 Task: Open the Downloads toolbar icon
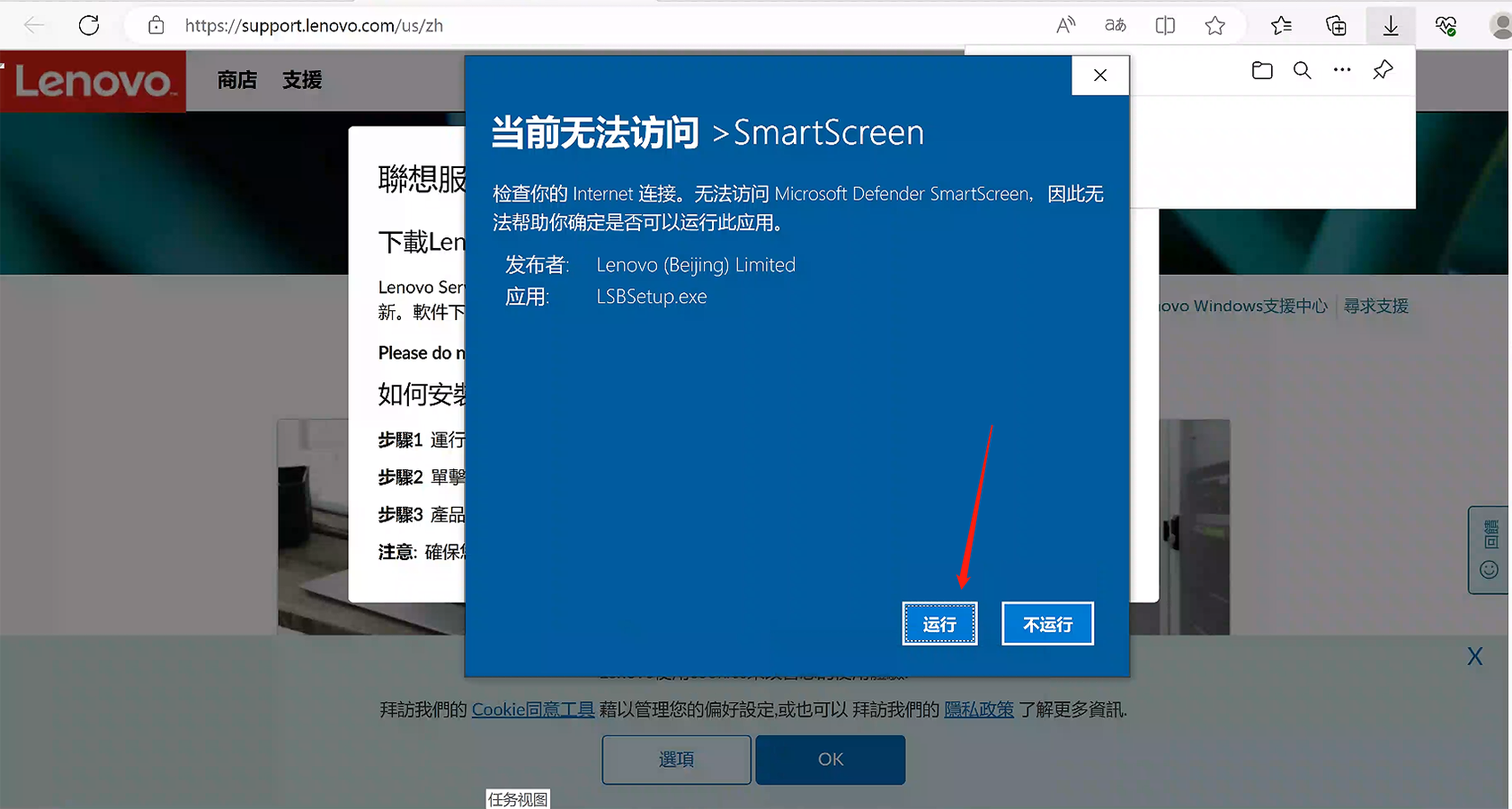click(1391, 25)
